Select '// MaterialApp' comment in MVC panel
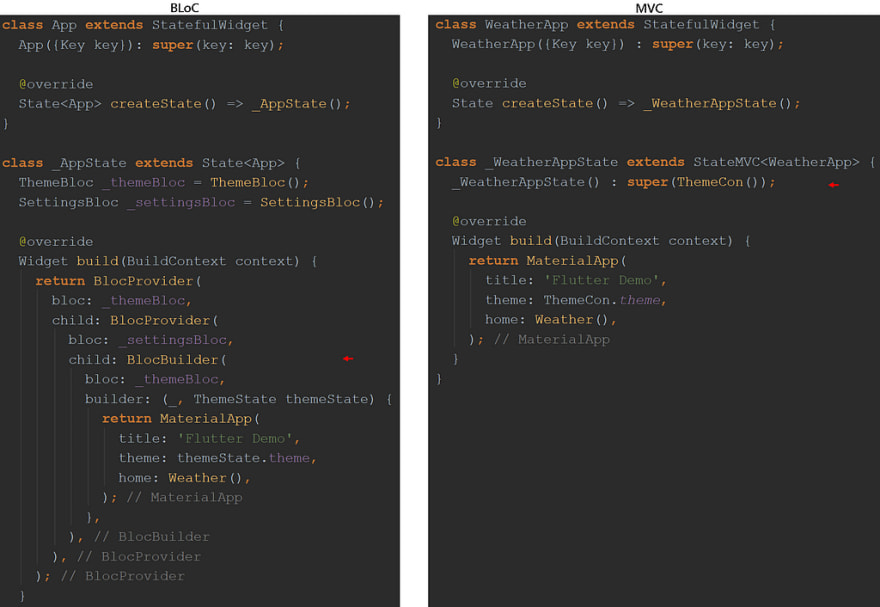Screen dimensions: 880x607 click(552, 339)
